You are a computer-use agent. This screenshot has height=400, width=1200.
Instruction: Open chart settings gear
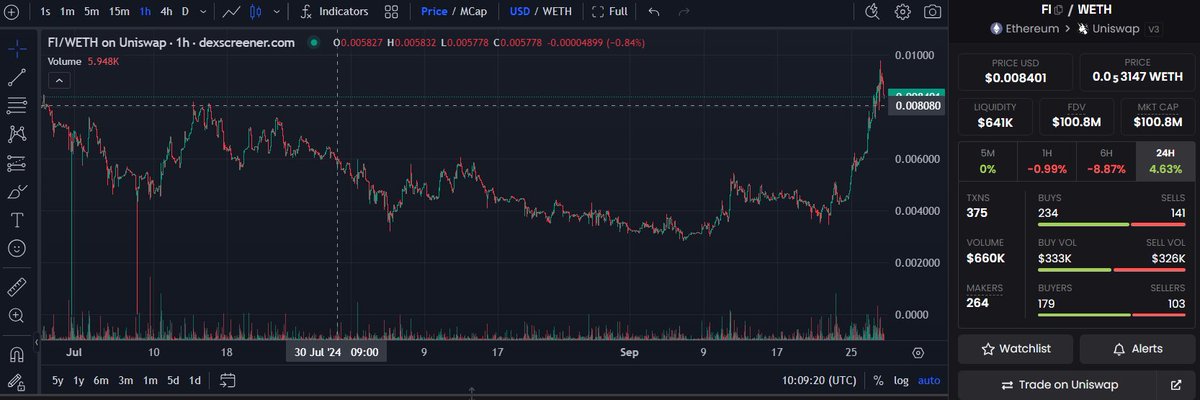coord(903,12)
